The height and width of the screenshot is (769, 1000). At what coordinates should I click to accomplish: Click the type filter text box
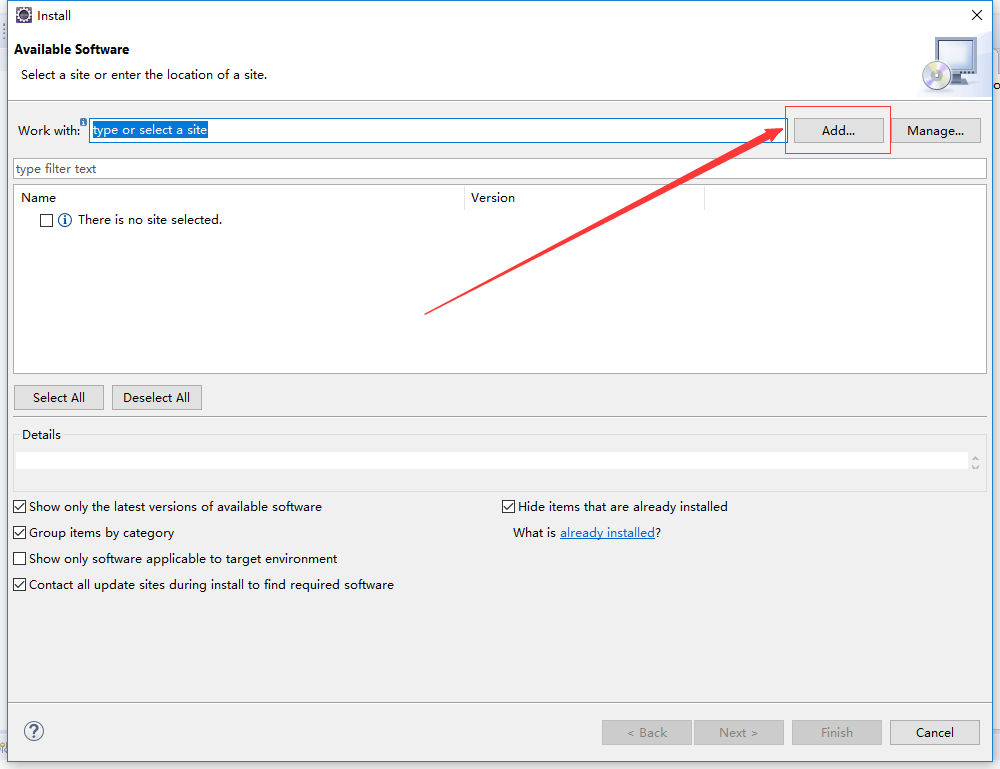pos(500,168)
